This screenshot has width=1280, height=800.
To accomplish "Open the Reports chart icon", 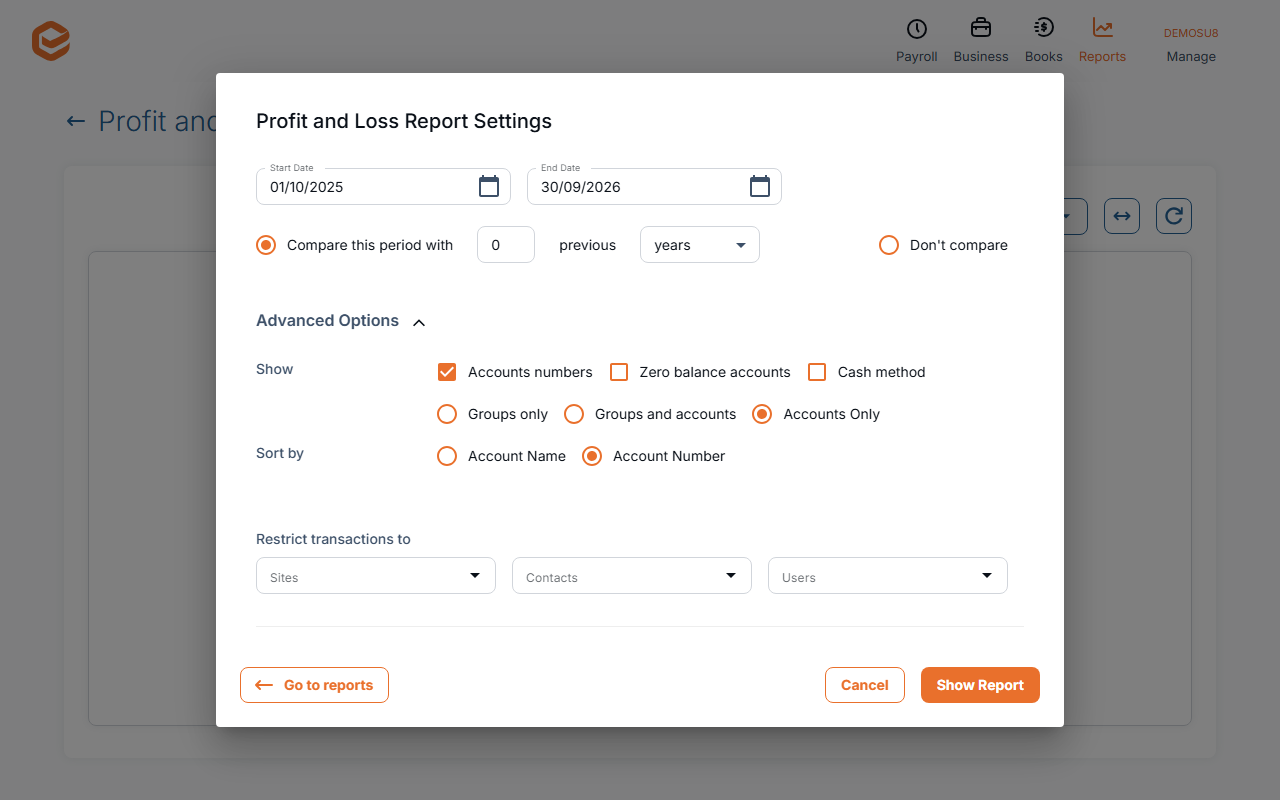I will (x=1102, y=28).
